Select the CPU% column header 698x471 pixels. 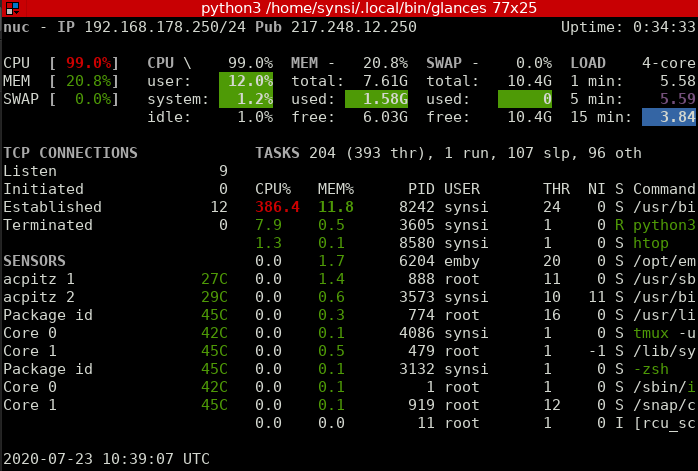(273, 189)
